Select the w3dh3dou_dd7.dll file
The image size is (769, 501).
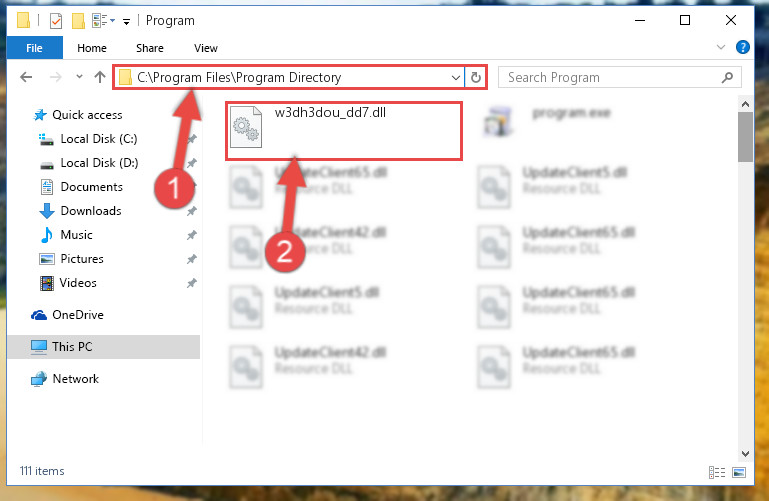click(344, 130)
